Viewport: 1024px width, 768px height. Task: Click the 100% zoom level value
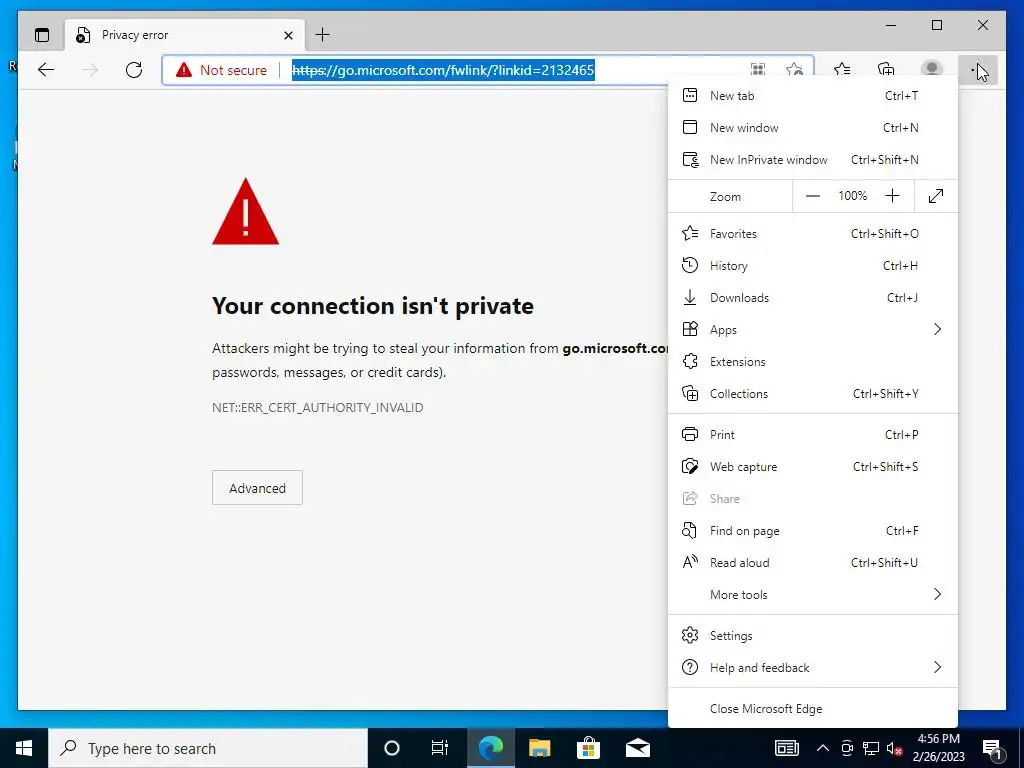(852, 196)
